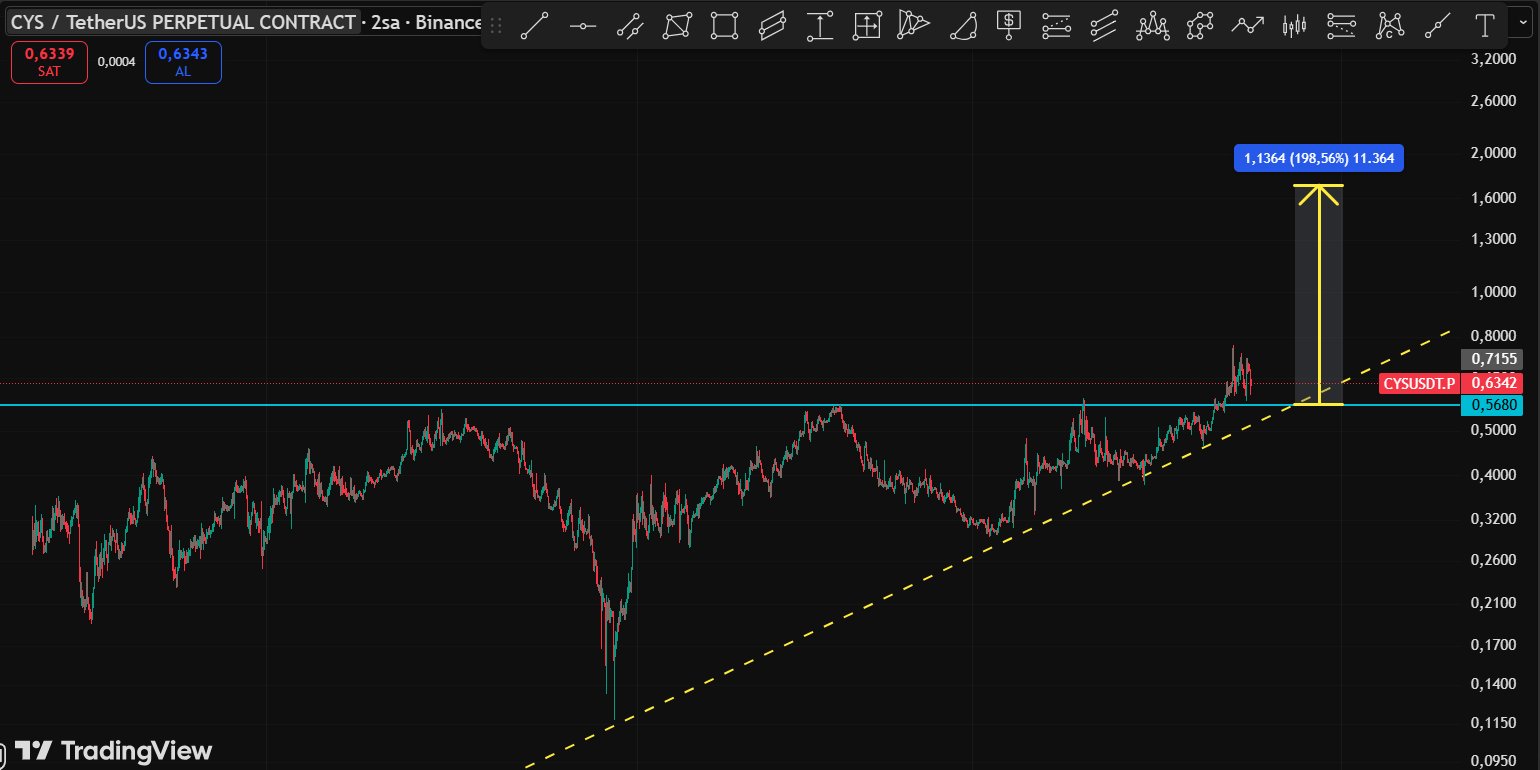Select the zigzag arrow path tool
The height and width of the screenshot is (770, 1540).
coord(1247,25)
